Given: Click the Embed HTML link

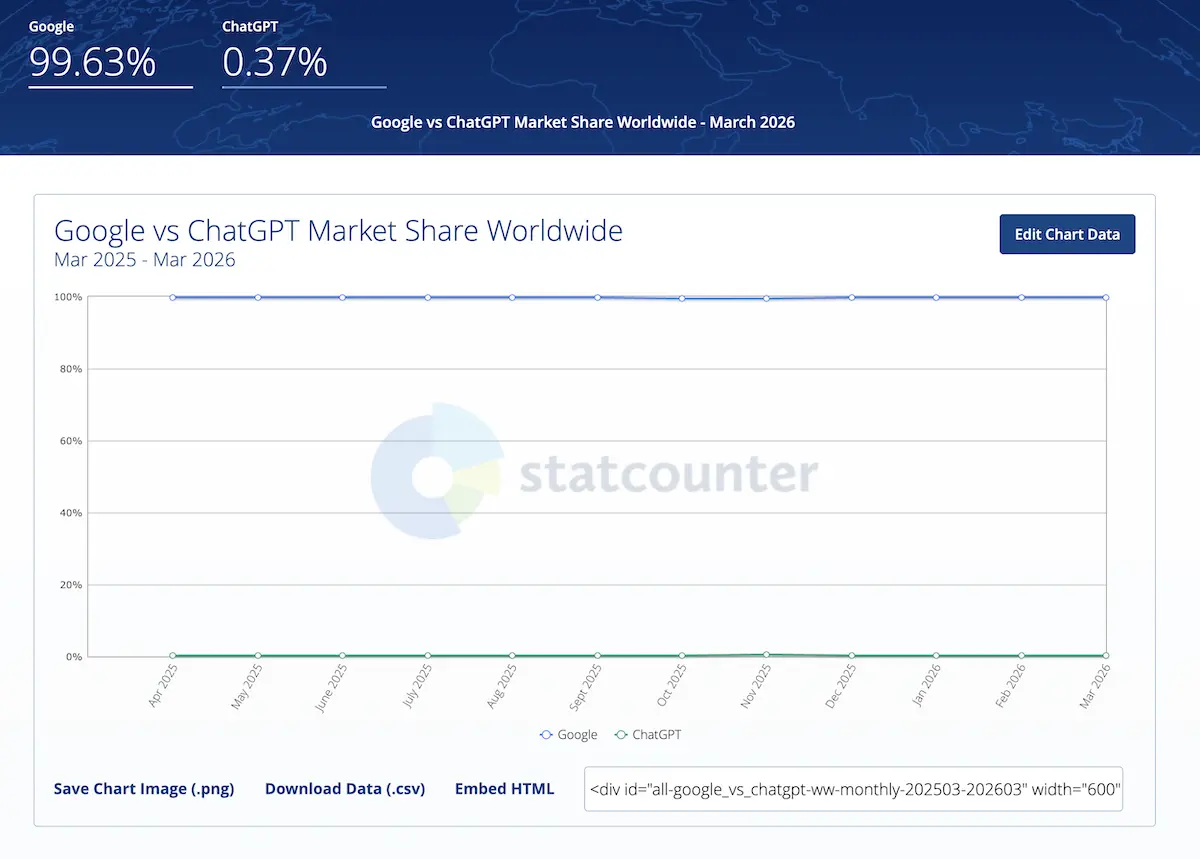Looking at the screenshot, I should point(504,789).
